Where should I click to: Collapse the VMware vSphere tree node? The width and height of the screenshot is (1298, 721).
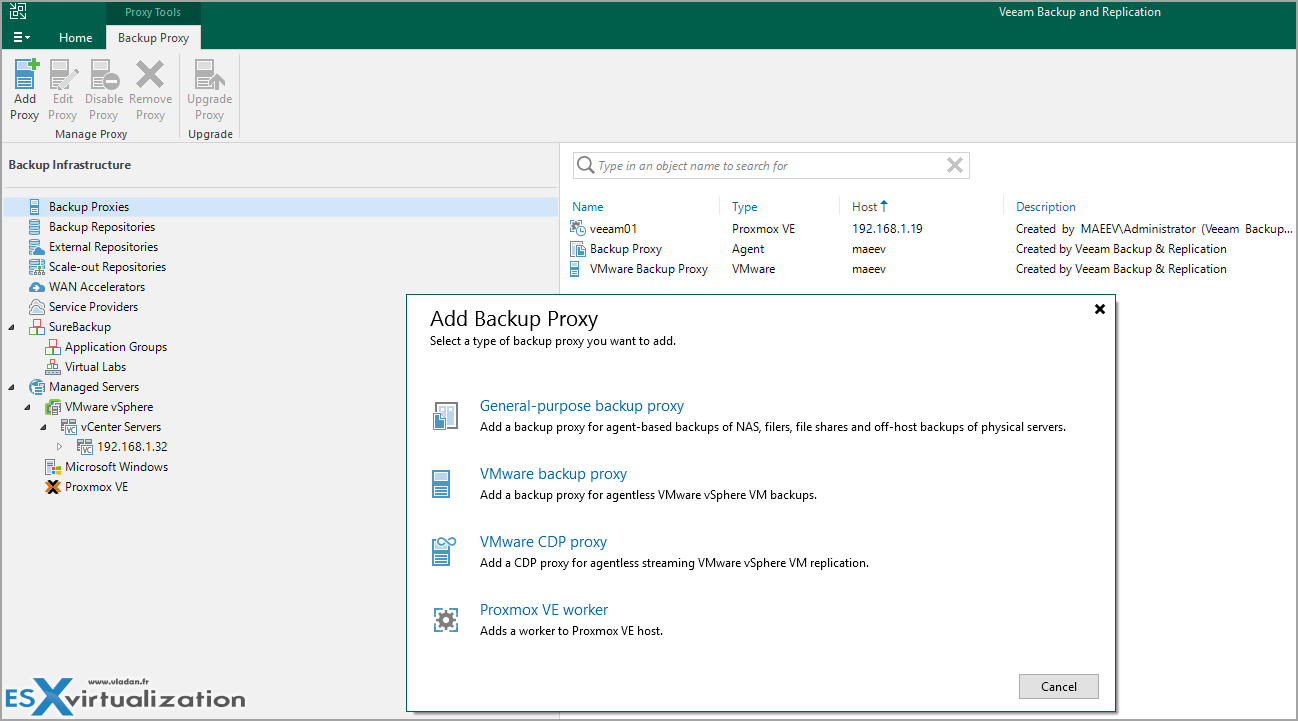[x=28, y=407]
